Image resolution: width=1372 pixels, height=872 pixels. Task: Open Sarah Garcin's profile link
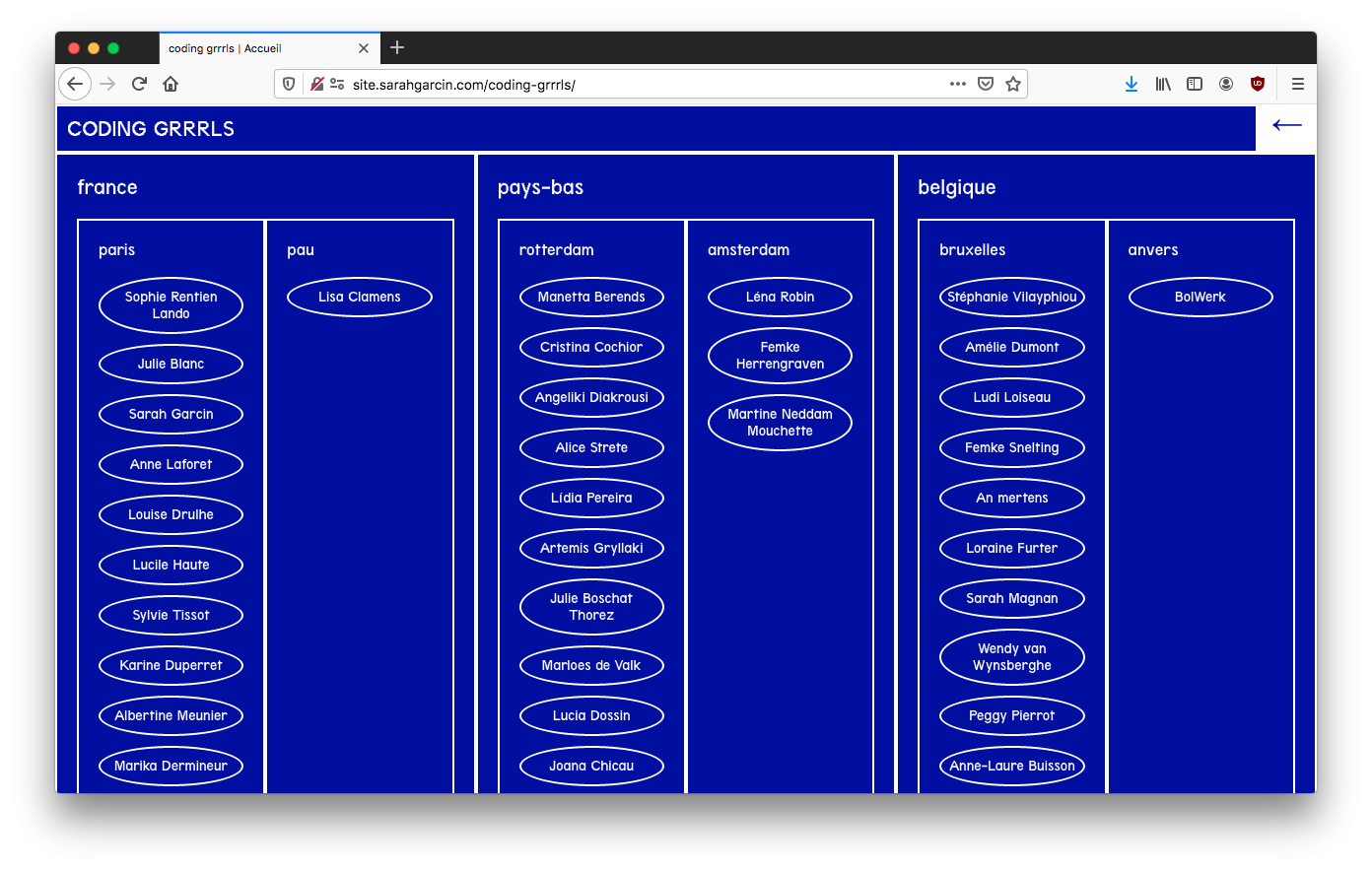(171, 414)
